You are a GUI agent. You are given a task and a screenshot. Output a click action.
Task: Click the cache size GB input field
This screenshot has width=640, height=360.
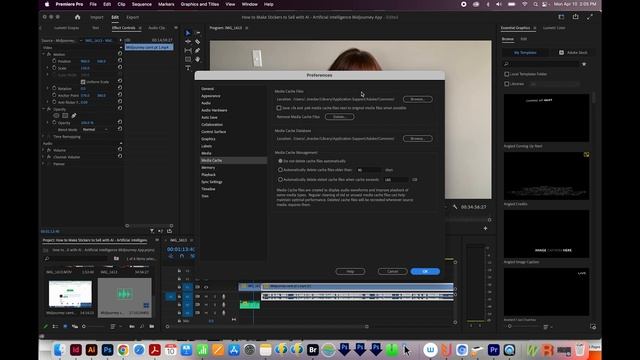pyautogui.click(x=396, y=180)
